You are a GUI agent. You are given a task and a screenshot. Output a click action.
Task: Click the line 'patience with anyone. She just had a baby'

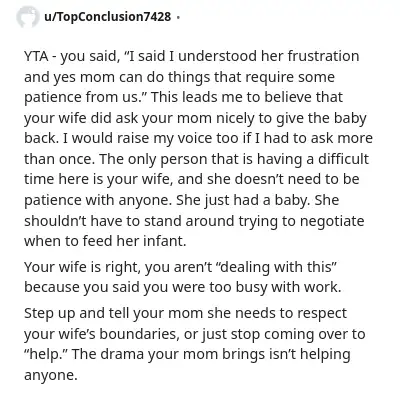182,200
